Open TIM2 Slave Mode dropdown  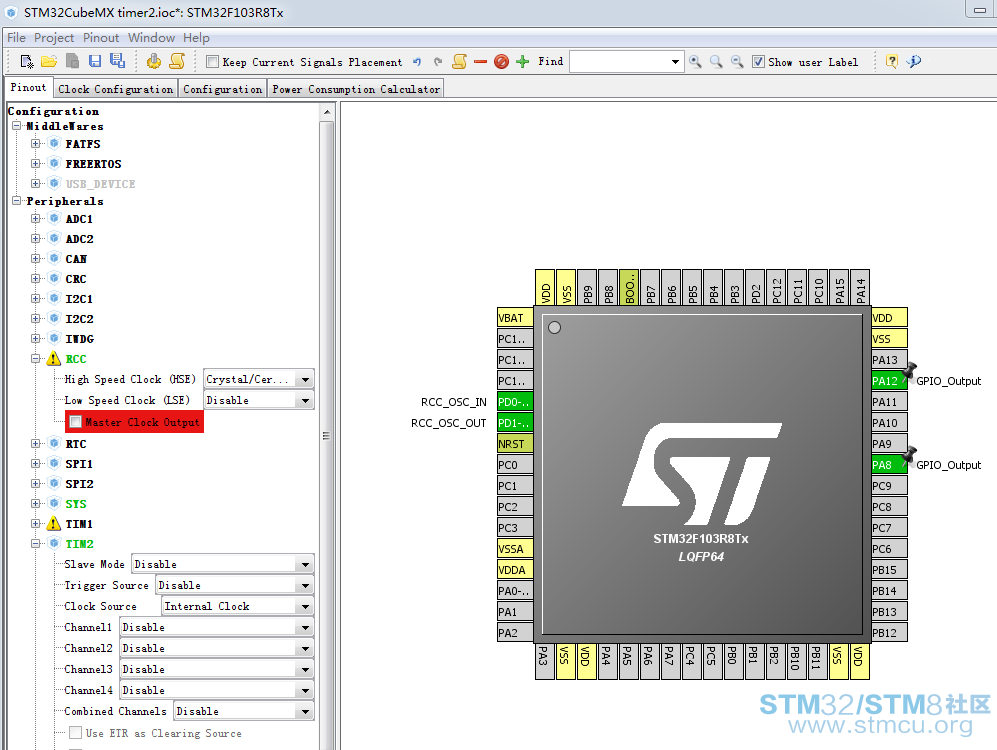click(223, 564)
